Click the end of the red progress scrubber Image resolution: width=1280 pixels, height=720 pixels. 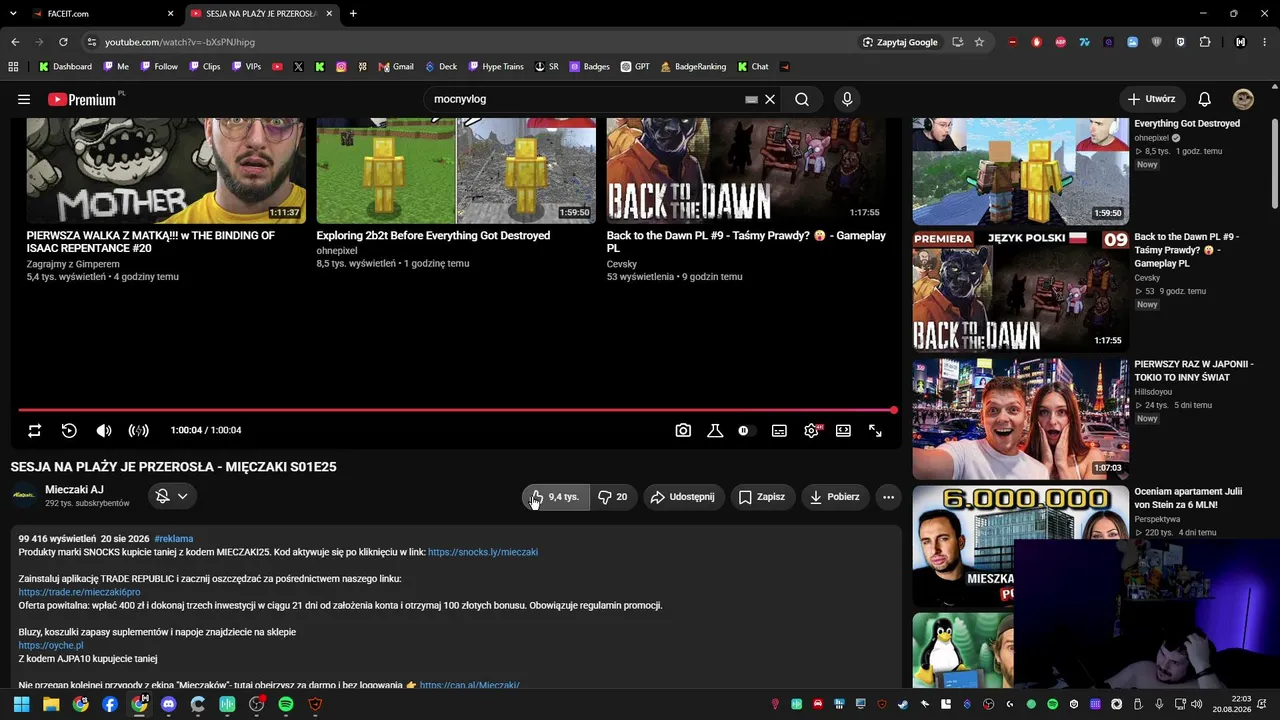[x=893, y=410]
